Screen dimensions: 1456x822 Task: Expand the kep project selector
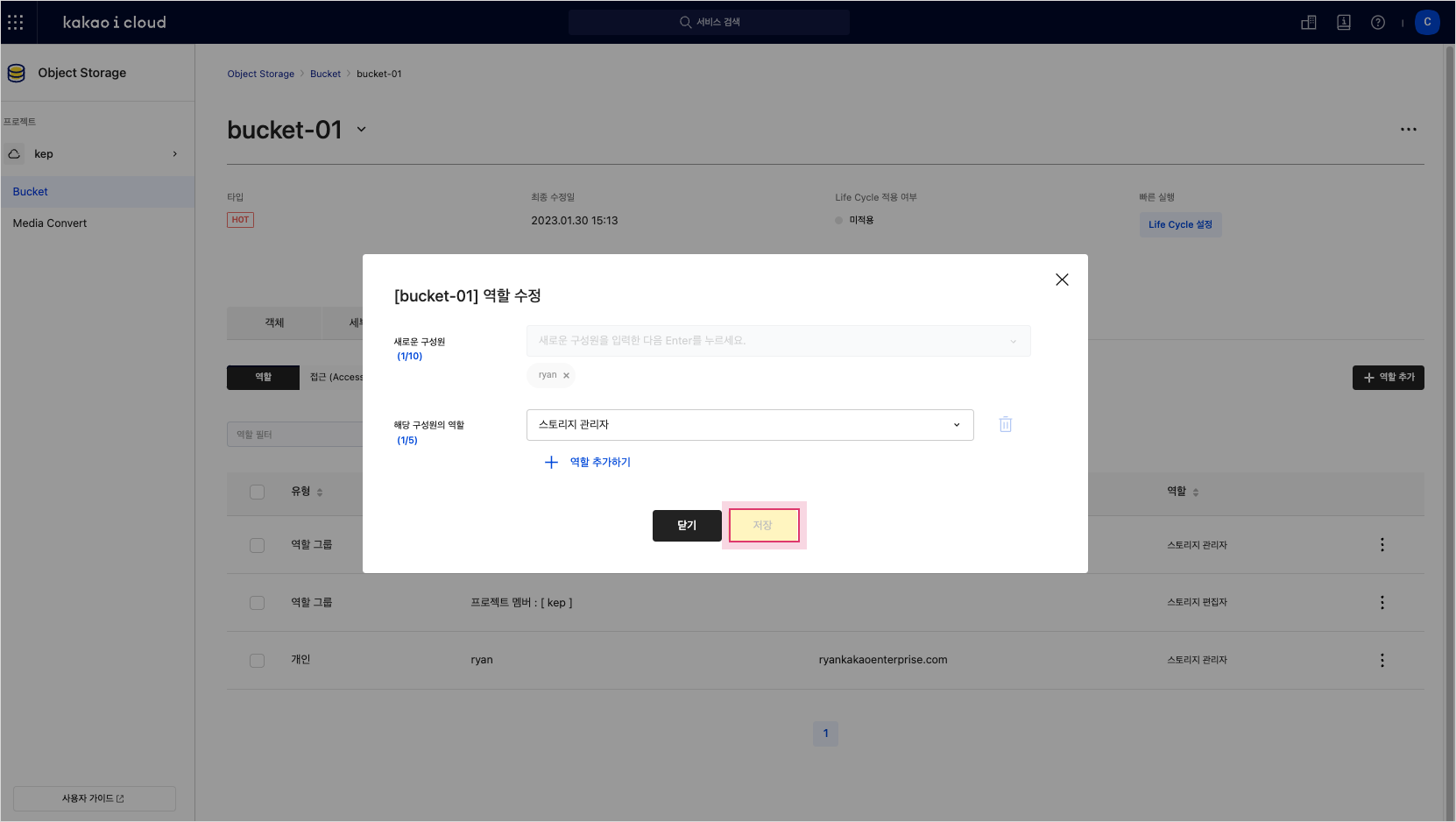(175, 154)
